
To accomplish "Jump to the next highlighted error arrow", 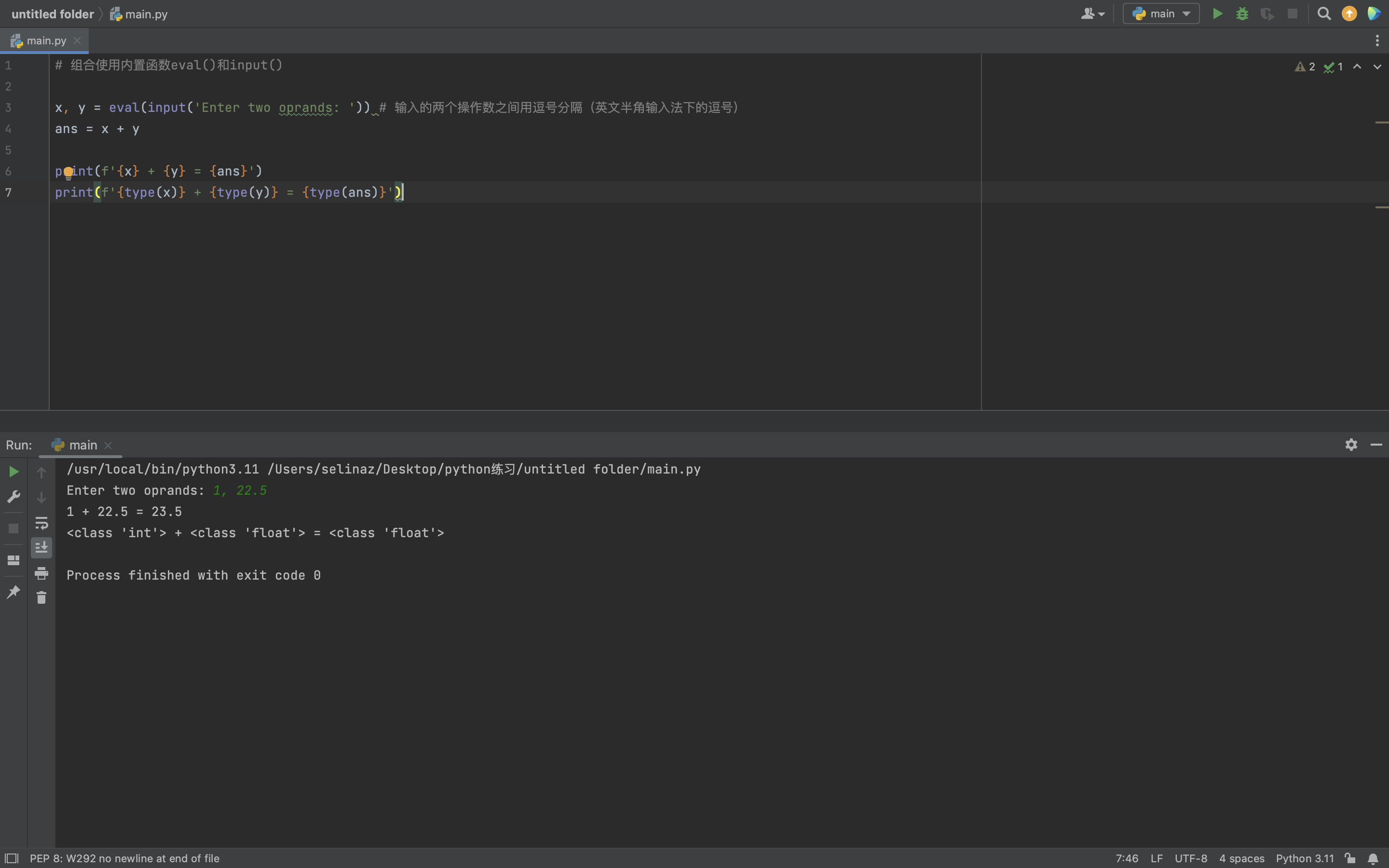I will click(x=1377, y=67).
